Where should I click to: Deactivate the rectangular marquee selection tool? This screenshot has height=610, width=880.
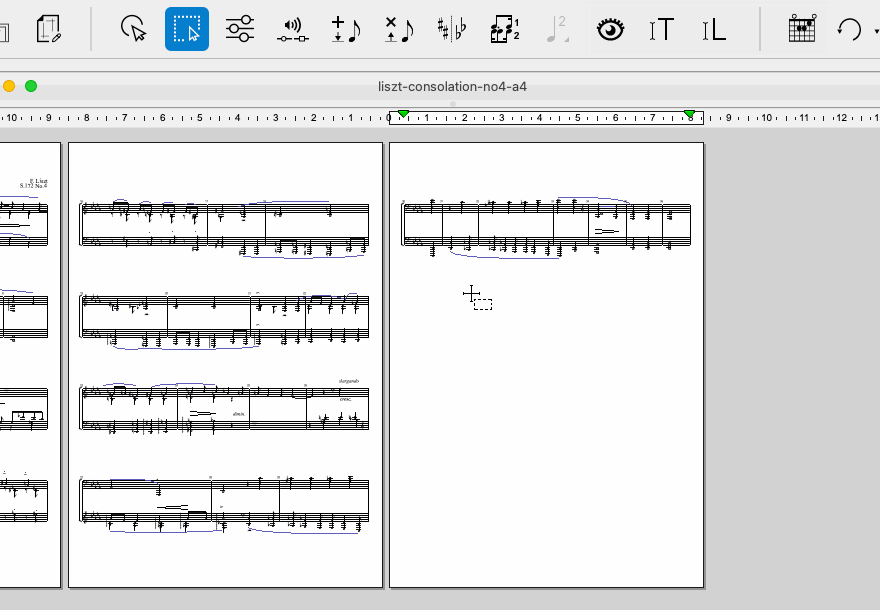pyautogui.click(x=187, y=29)
